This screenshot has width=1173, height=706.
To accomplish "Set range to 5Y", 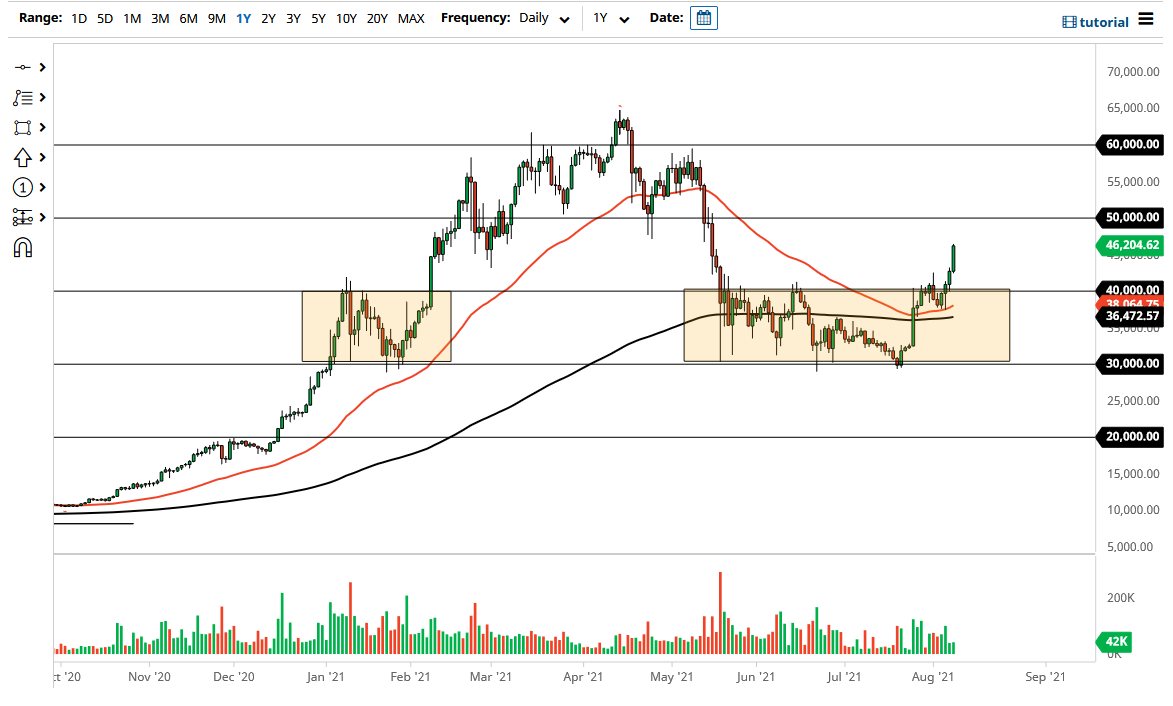I will (x=319, y=19).
